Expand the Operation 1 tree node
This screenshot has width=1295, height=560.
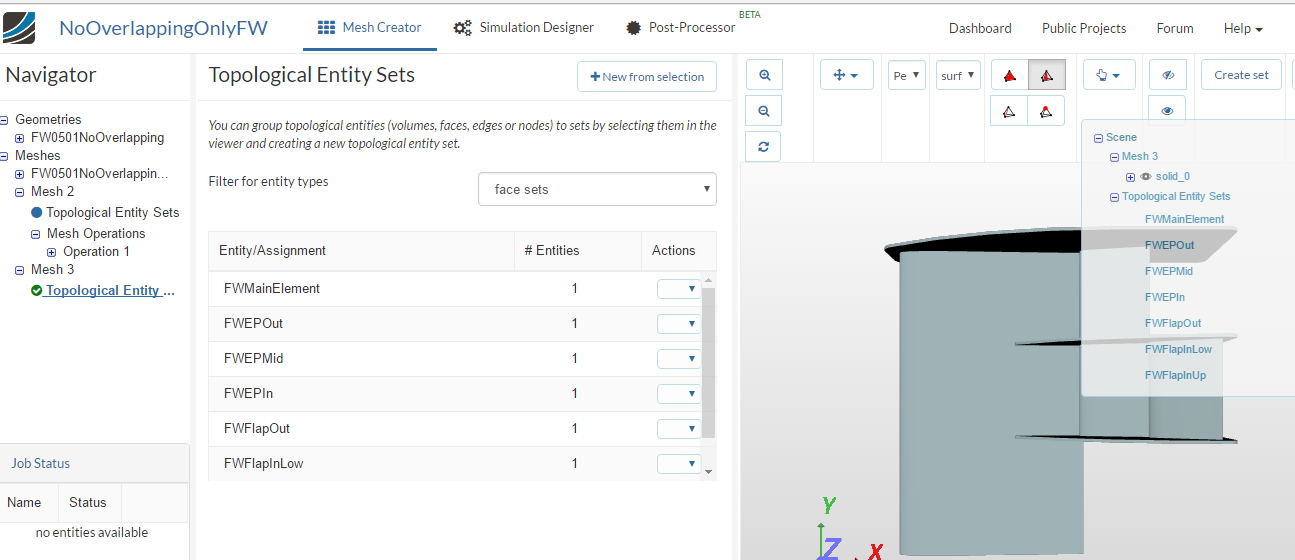[52, 252]
